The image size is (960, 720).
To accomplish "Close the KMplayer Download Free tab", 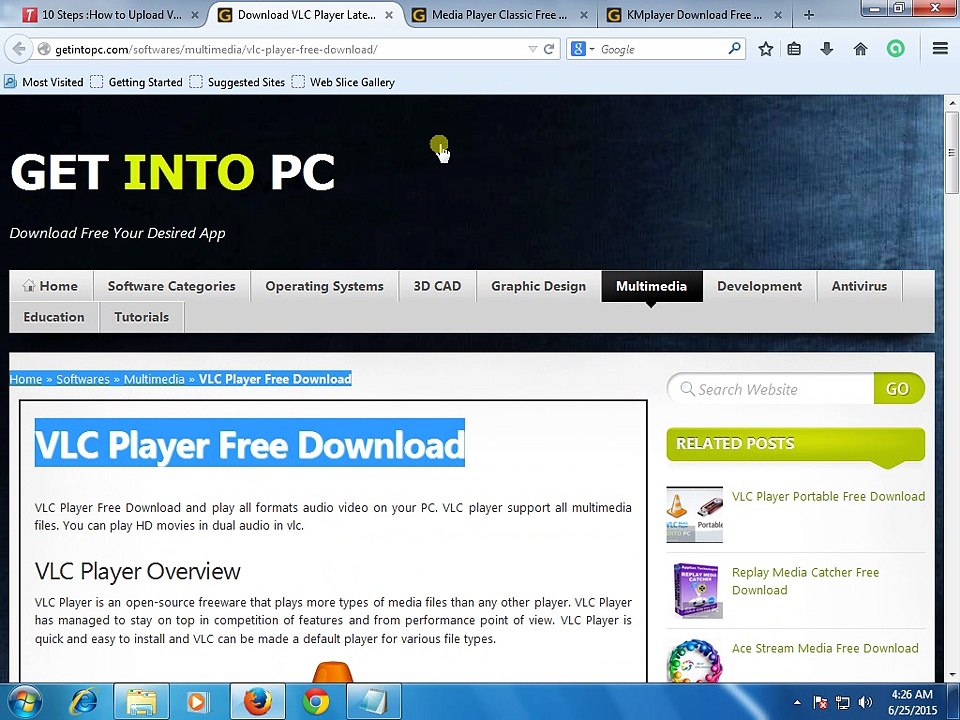I will pyautogui.click(x=778, y=15).
